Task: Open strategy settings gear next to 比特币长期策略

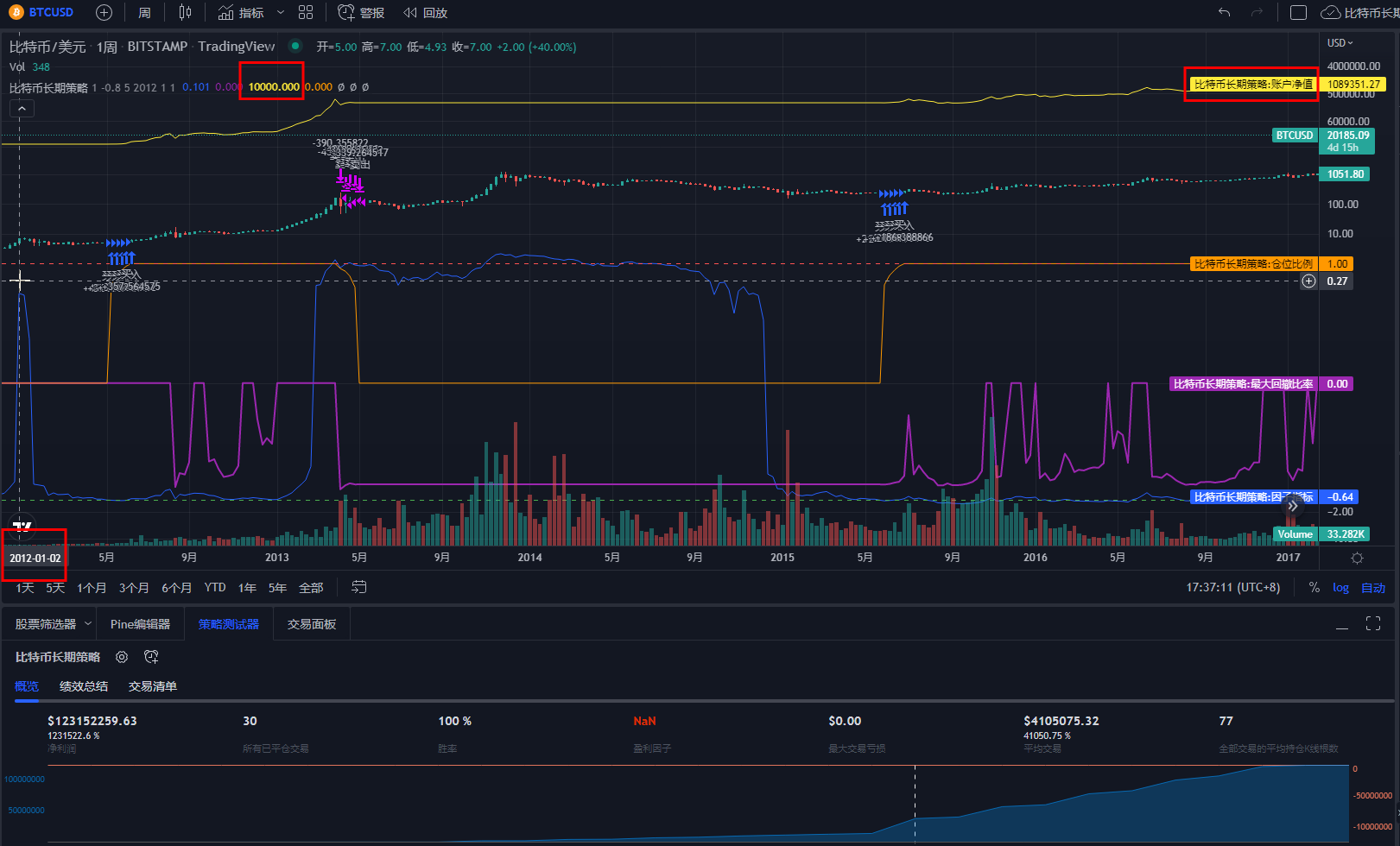Action: pyautogui.click(x=122, y=657)
